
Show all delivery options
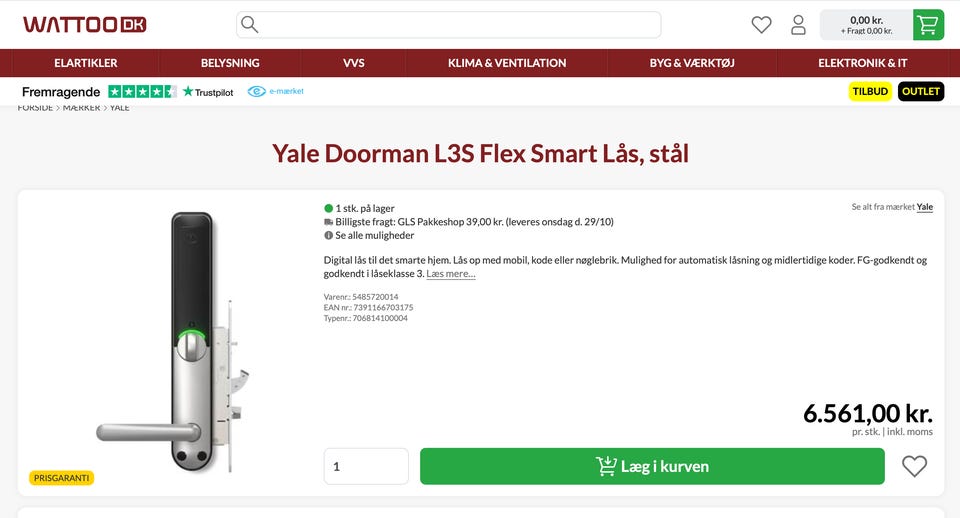point(374,236)
